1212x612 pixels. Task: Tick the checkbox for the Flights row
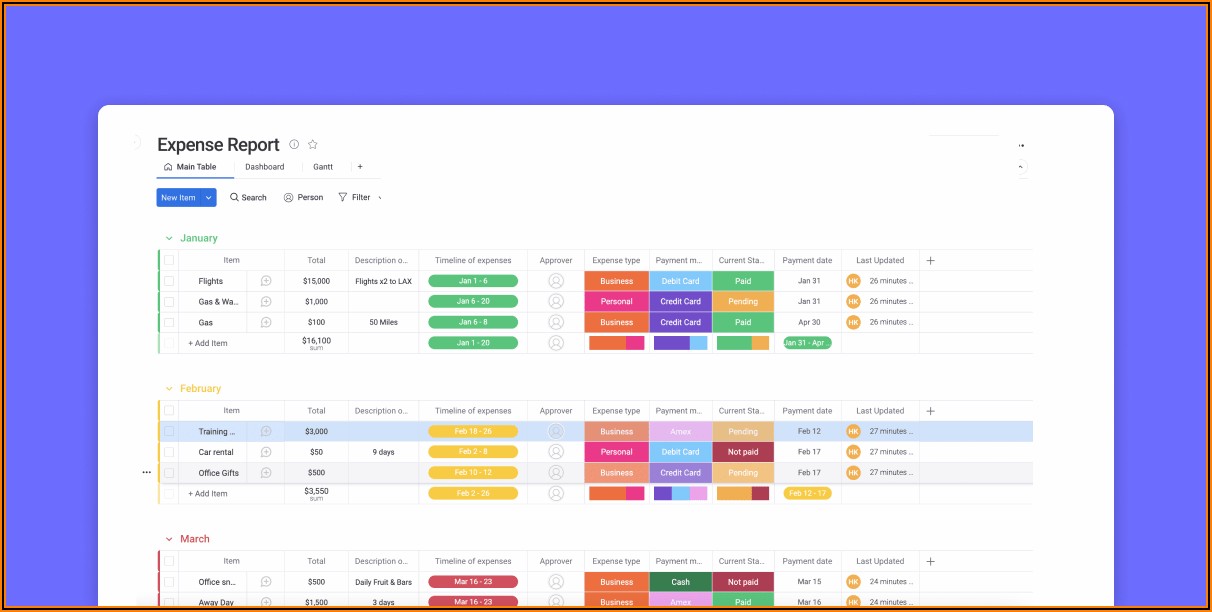point(169,282)
